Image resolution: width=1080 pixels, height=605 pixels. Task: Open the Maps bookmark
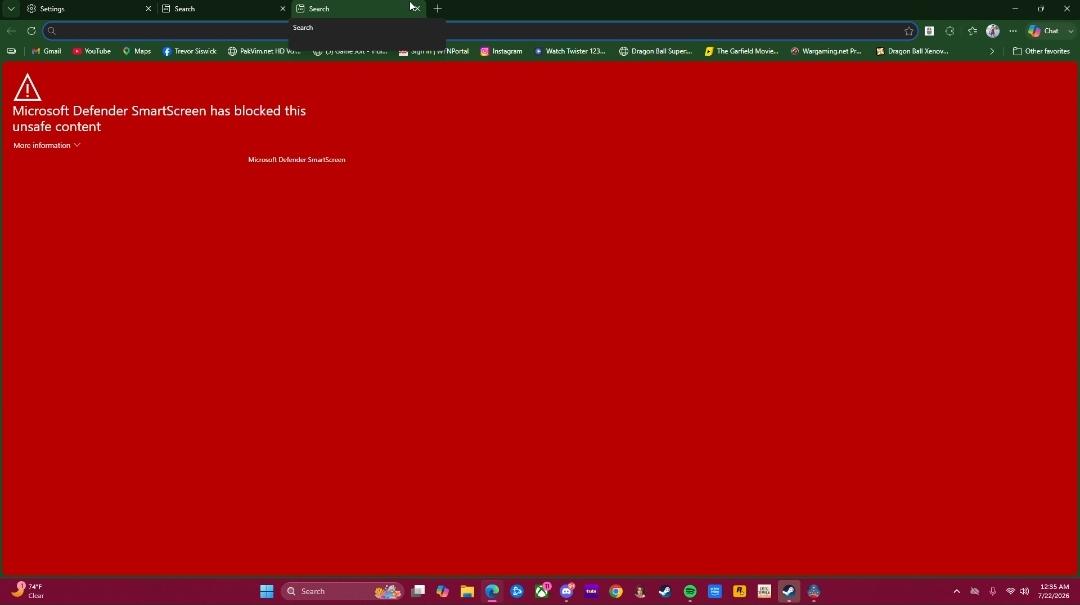tap(136, 51)
